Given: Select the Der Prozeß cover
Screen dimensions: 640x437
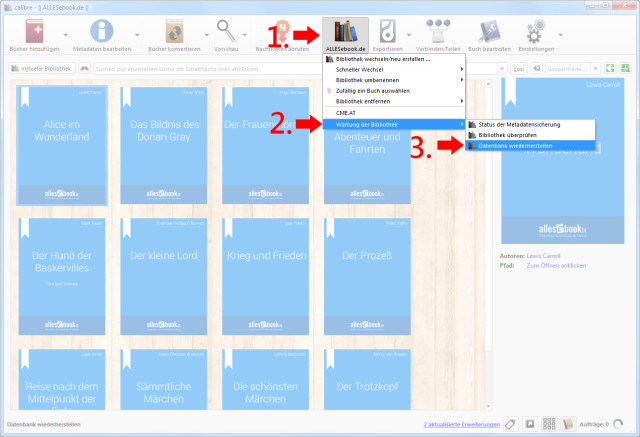Looking at the screenshot, I should click(x=367, y=276).
